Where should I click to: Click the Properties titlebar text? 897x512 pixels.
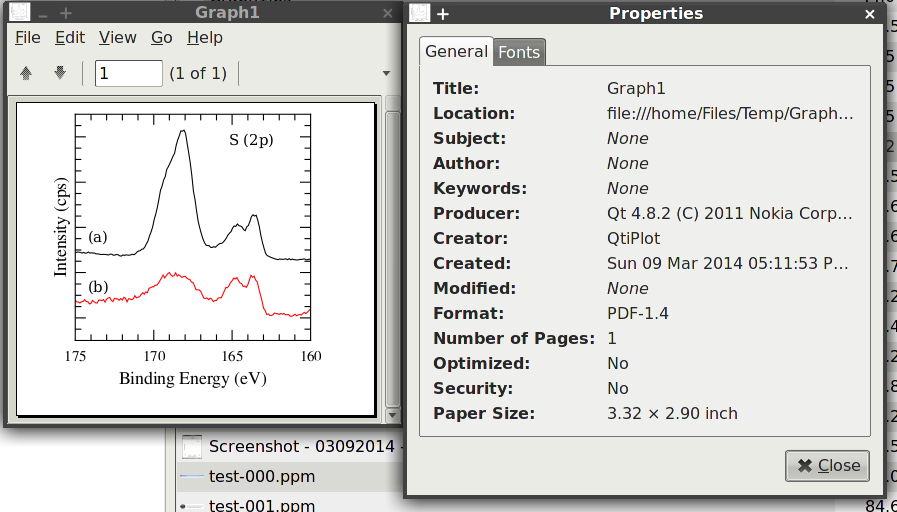[x=656, y=14]
